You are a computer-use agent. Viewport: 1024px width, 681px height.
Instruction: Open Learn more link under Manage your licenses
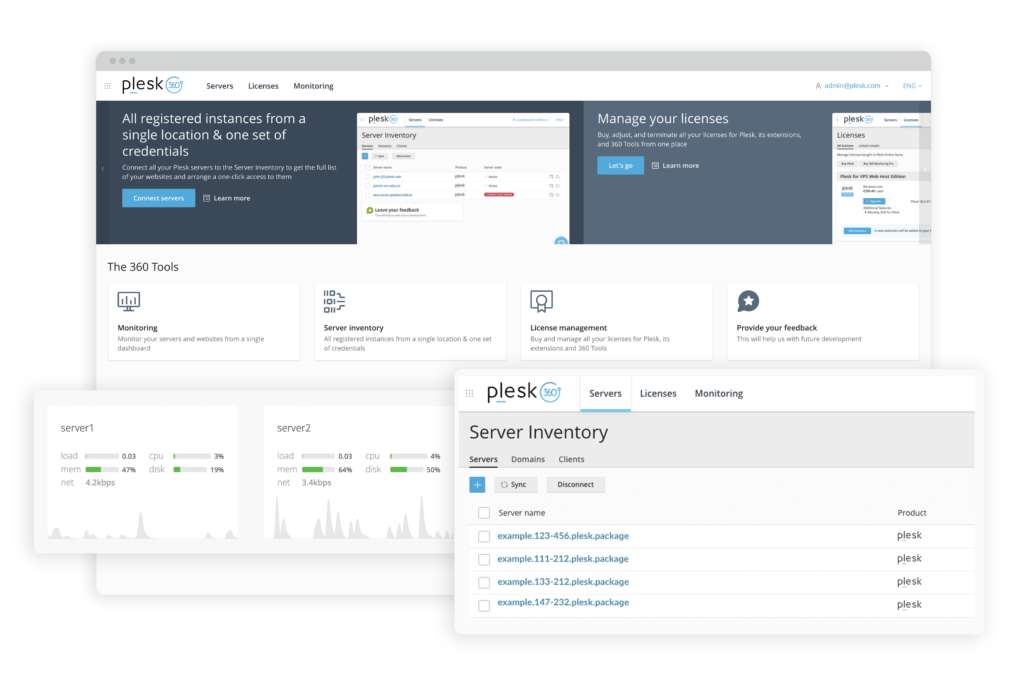click(675, 165)
